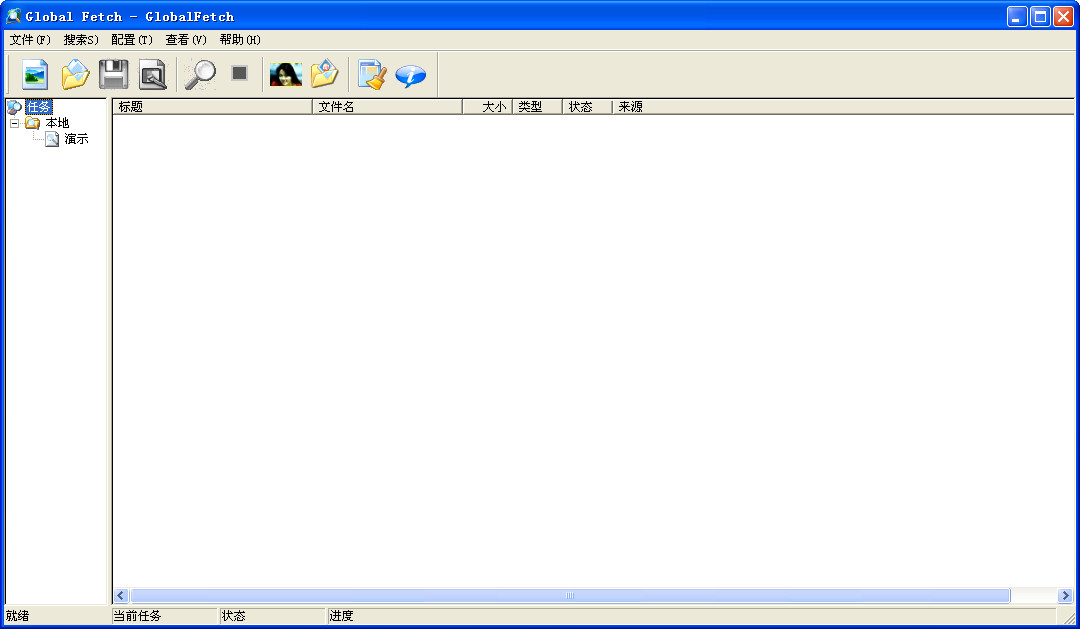
Task: Open the 帮助(H) menu
Action: [240, 40]
